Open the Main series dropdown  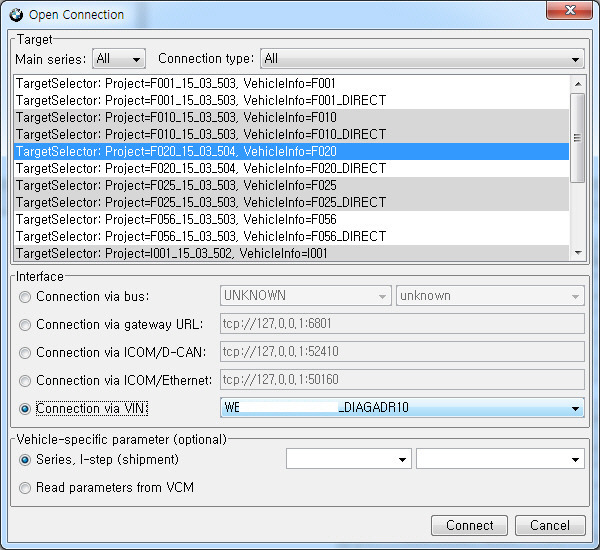119,59
